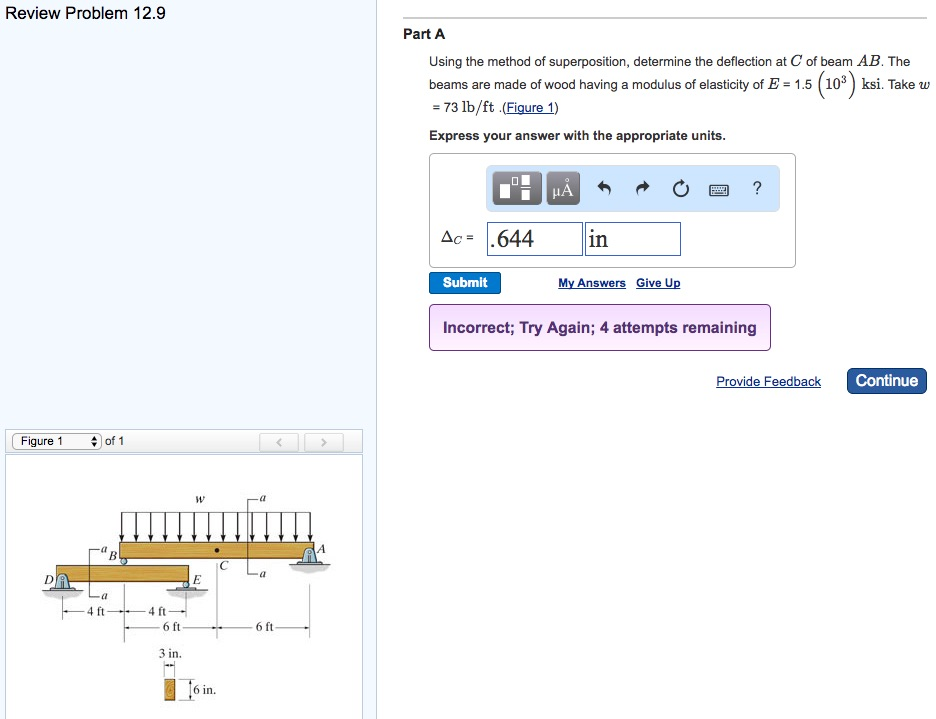936x719 pixels.
Task: Open the keyboard shortcuts icon
Action: pyautogui.click(x=720, y=188)
